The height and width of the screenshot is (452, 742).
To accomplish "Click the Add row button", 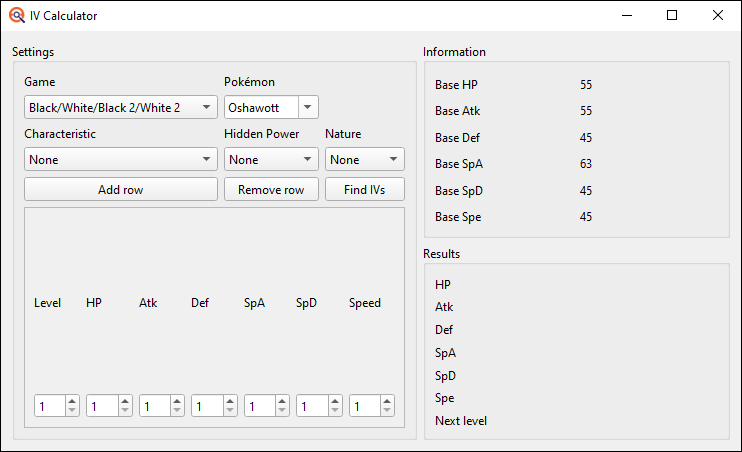I will 121,189.
